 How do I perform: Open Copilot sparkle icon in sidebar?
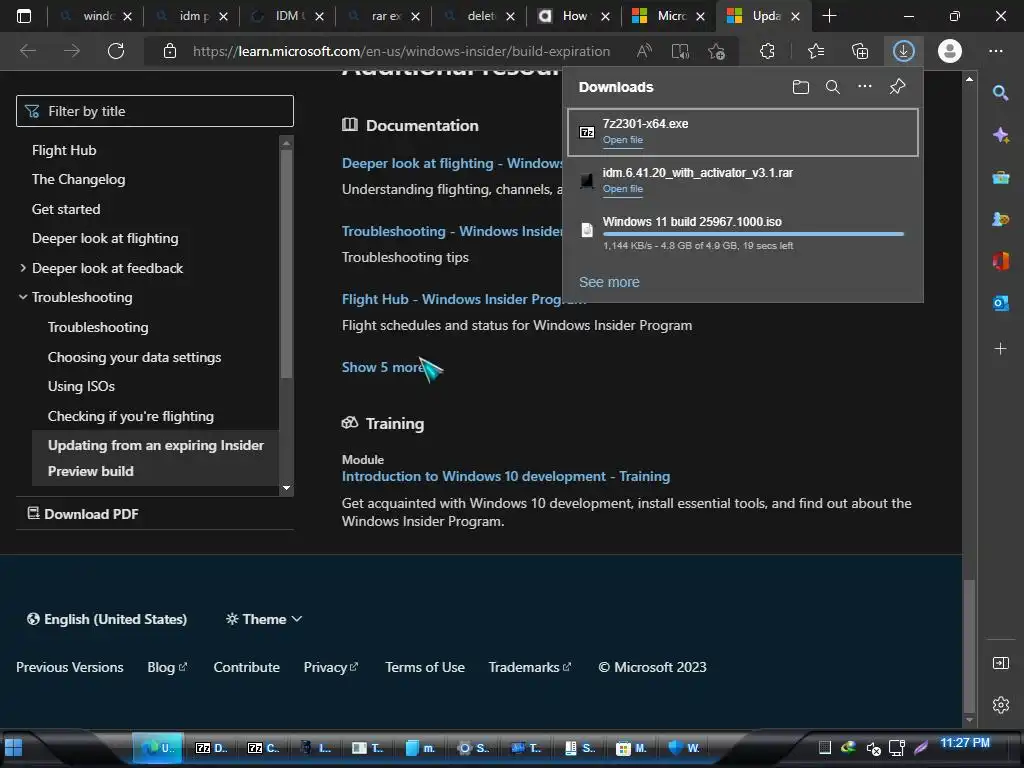1000,135
